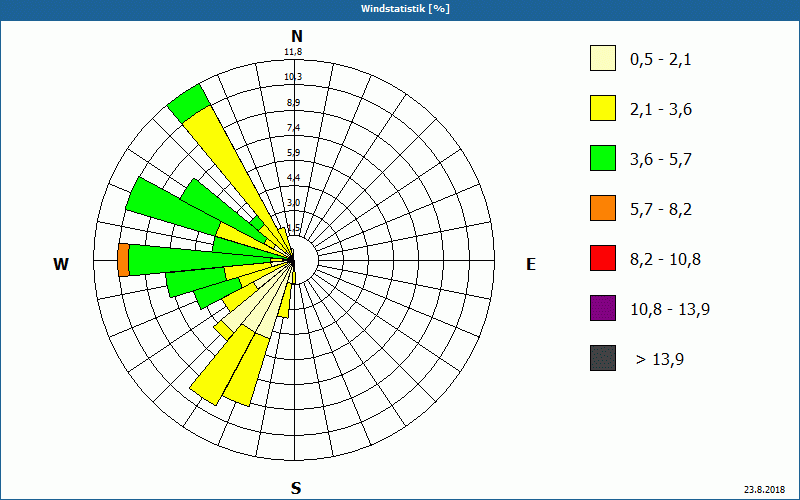This screenshot has width=800, height=500.
Task: Click the 4,4 radial scale value
Action: point(293,178)
